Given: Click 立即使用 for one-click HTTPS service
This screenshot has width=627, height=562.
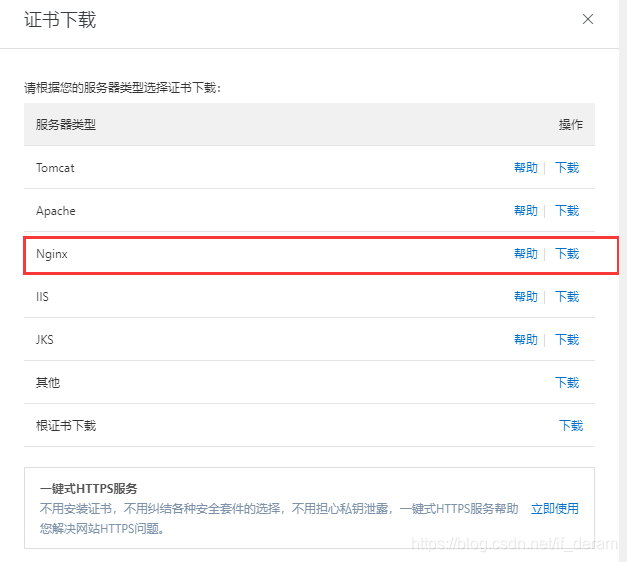Looking at the screenshot, I should pos(555,509).
